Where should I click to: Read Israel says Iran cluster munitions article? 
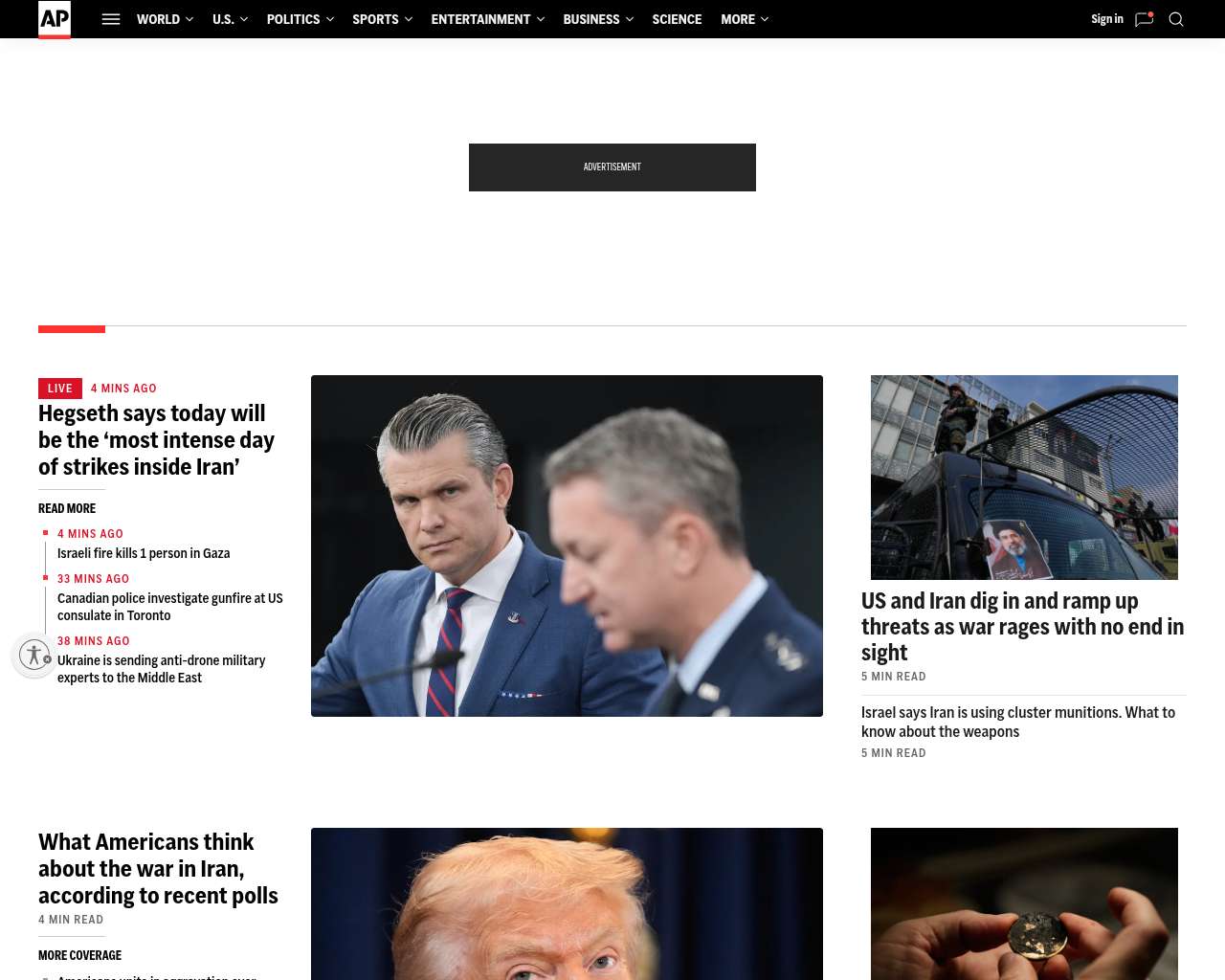(x=1018, y=722)
